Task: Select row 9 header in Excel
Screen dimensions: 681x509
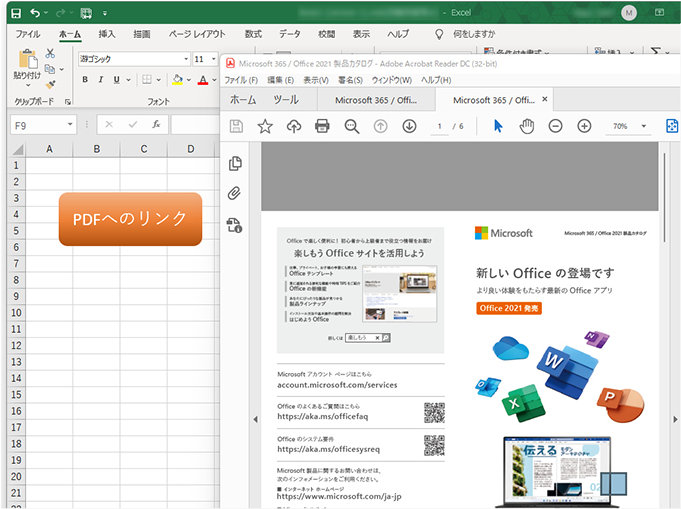Action: [17, 296]
